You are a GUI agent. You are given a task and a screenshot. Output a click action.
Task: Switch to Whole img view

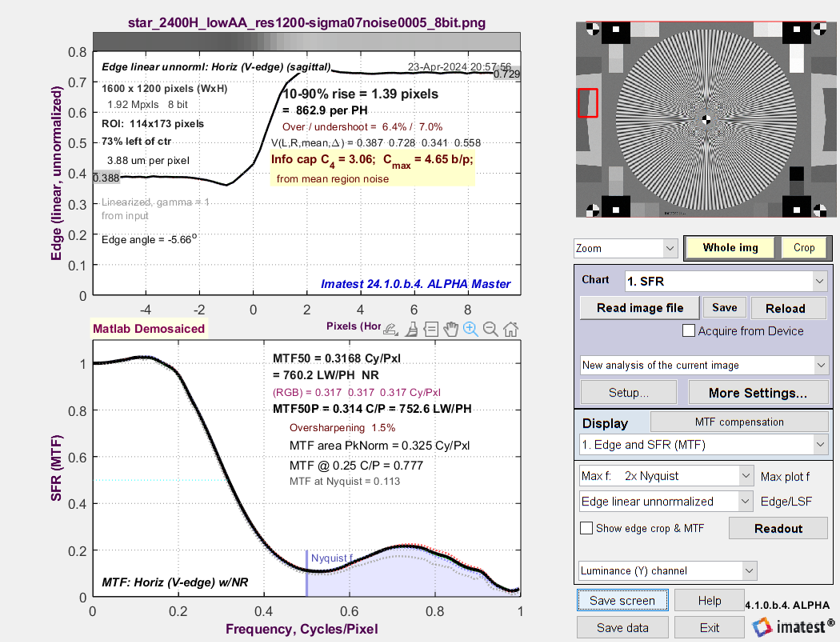(x=730, y=247)
